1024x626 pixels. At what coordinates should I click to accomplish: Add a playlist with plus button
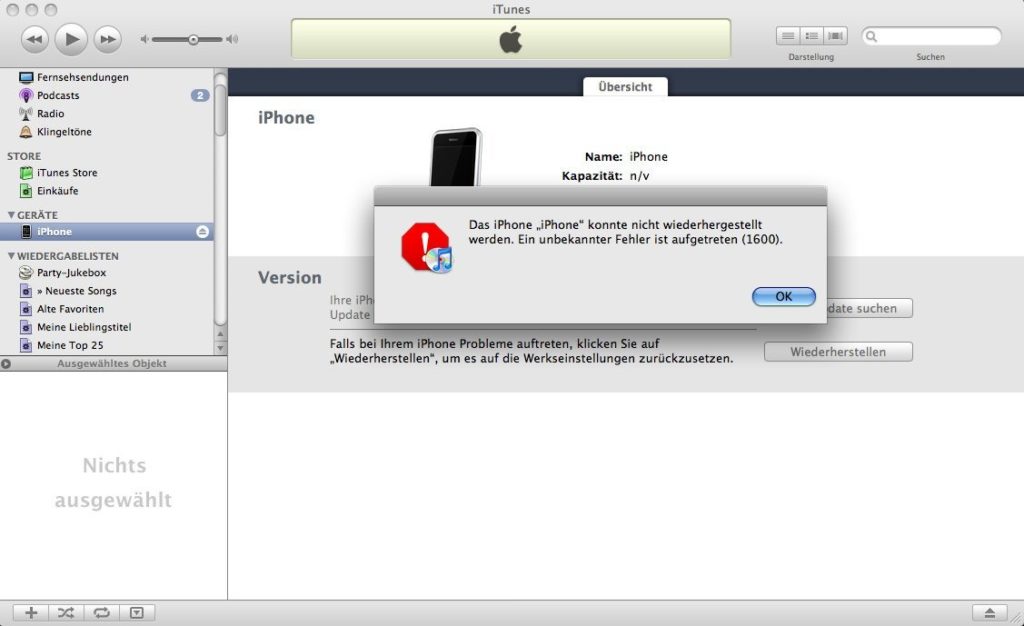31,612
